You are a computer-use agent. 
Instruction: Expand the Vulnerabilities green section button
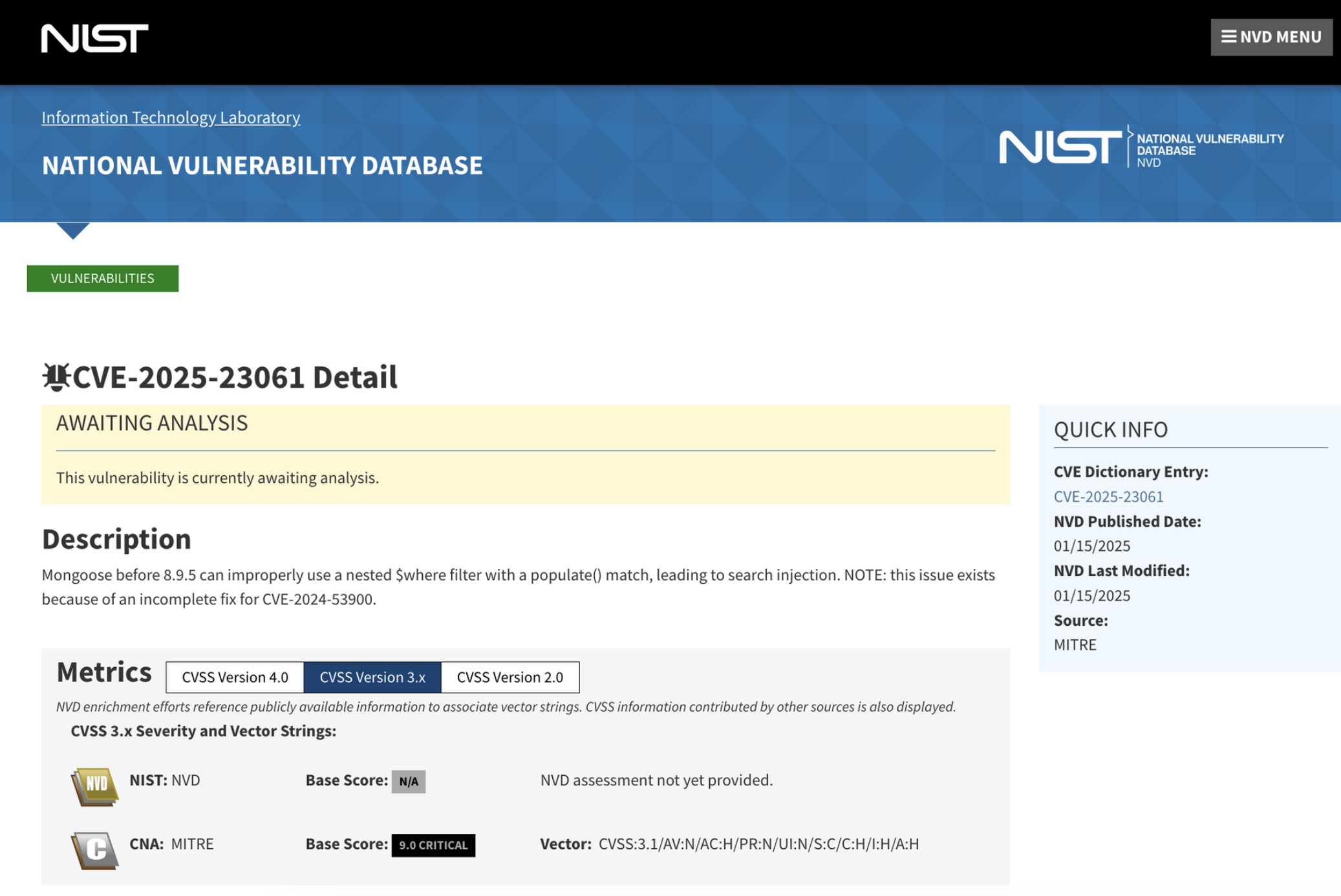pyautogui.click(x=103, y=278)
